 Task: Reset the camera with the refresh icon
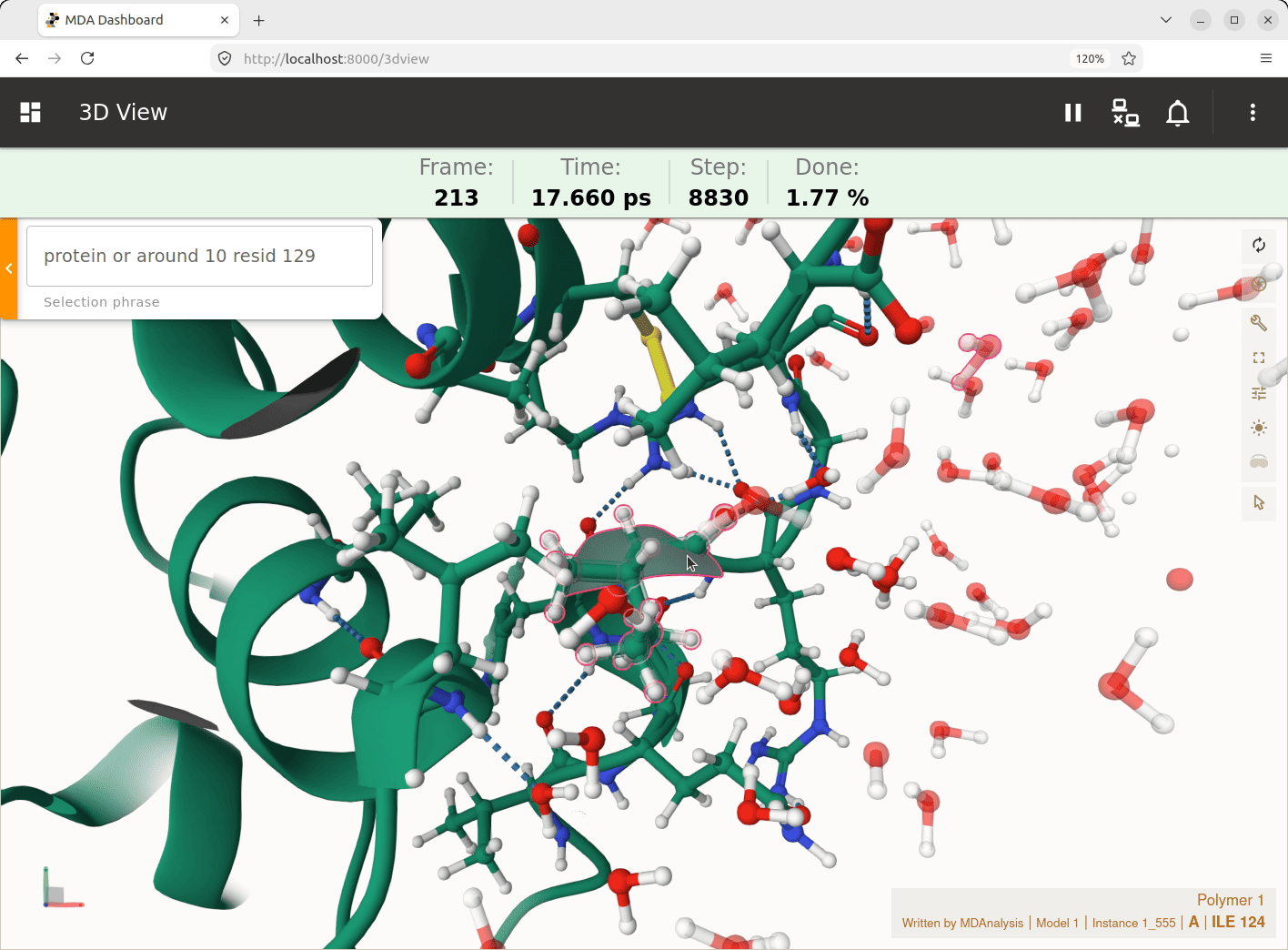[x=1259, y=245]
